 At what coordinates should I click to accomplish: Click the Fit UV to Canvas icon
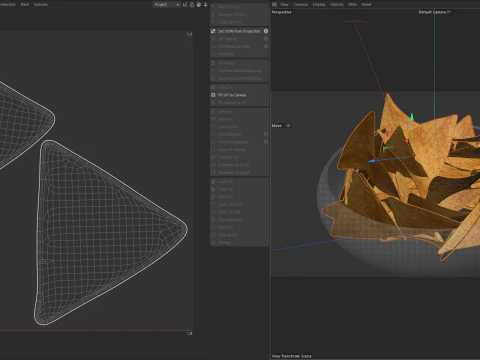pyautogui.click(x=213, y=95)
